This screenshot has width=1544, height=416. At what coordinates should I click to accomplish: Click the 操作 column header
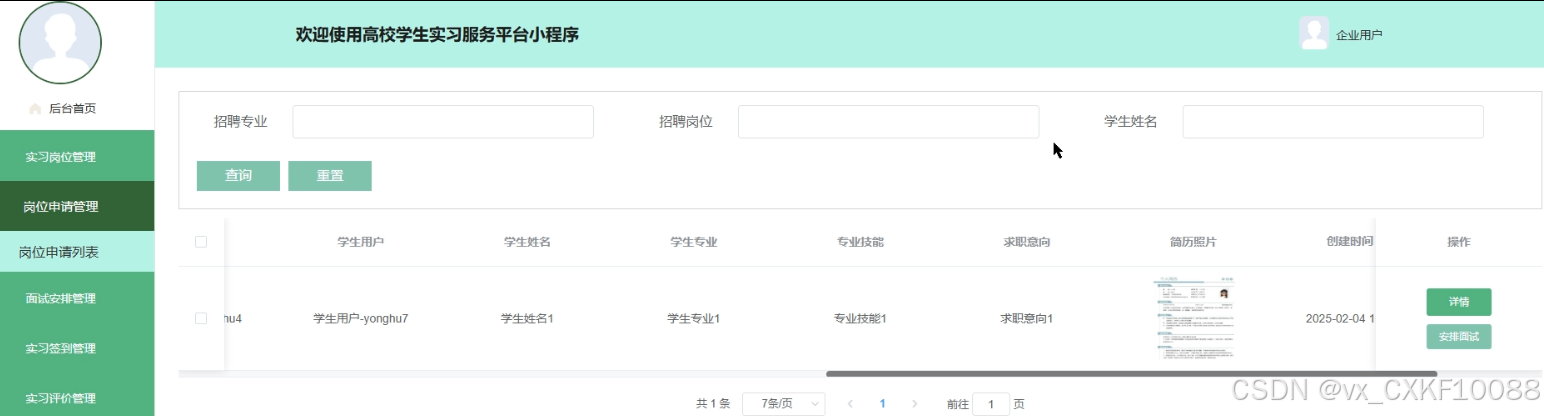[1459, 242]
